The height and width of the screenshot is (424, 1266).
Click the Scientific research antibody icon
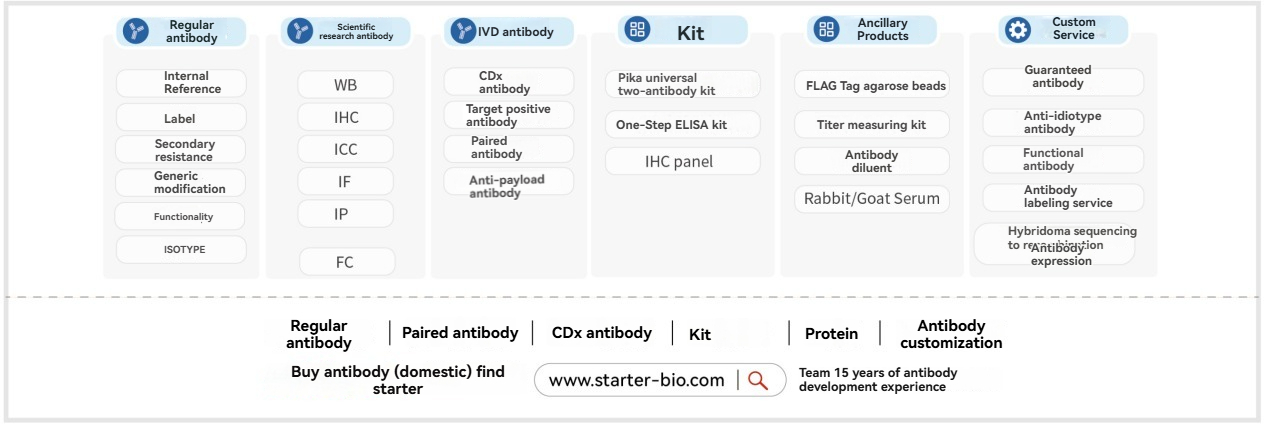tap(299, 31)
